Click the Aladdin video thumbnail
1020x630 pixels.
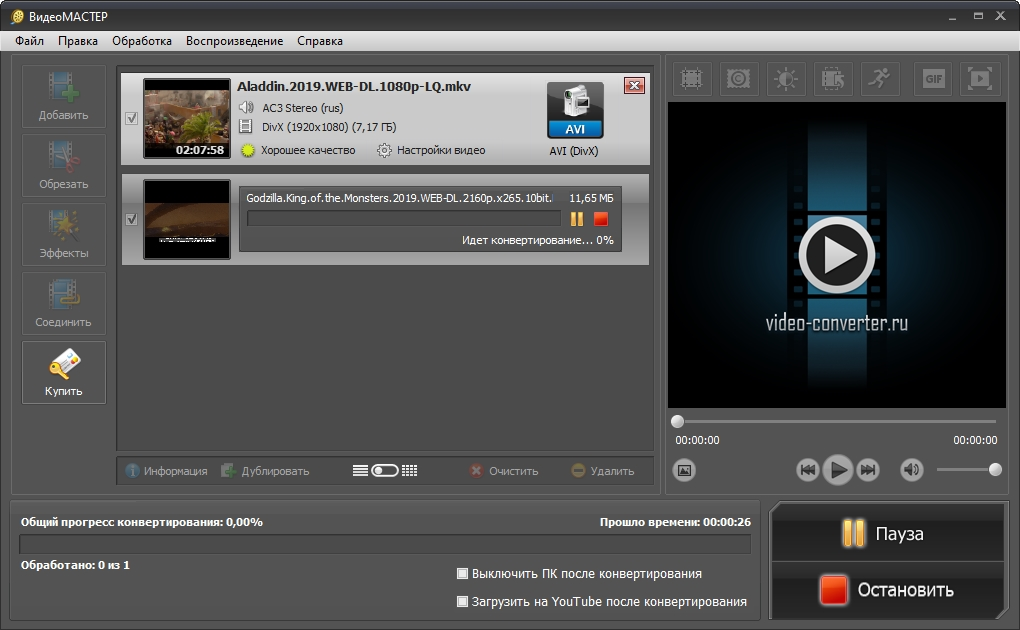[x=187, y=118]
